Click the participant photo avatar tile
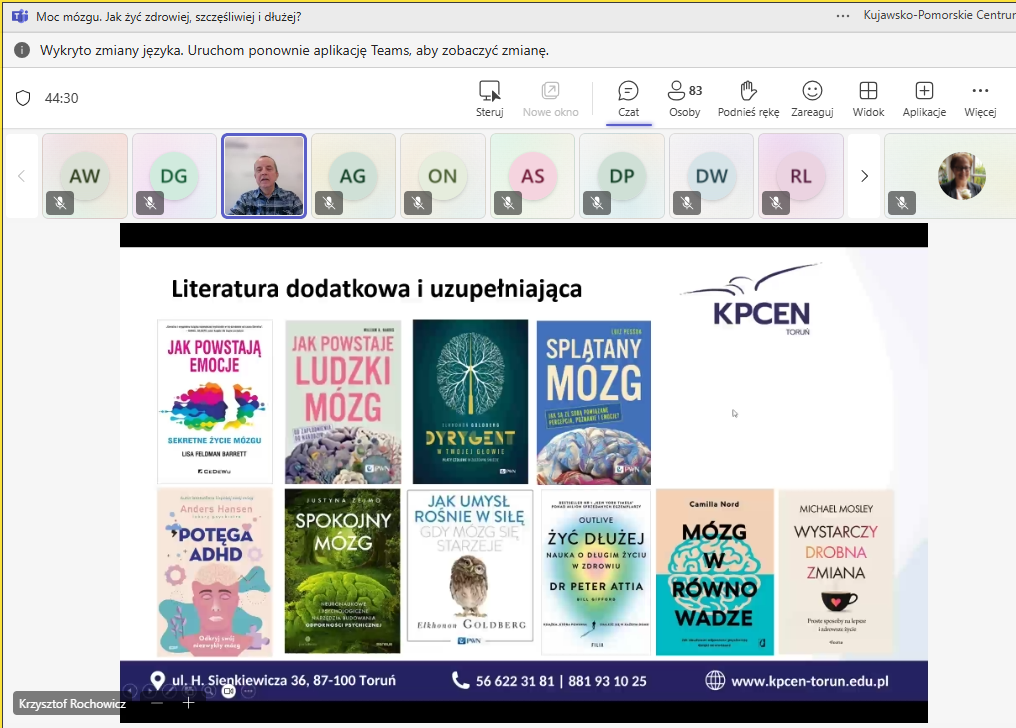 tap(962, 176)
